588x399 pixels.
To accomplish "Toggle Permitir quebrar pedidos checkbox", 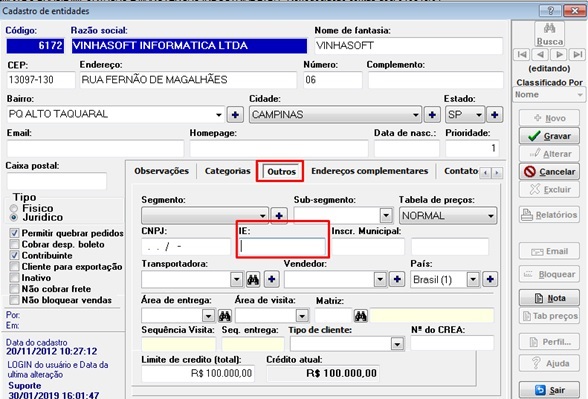I will click(14, 233).
